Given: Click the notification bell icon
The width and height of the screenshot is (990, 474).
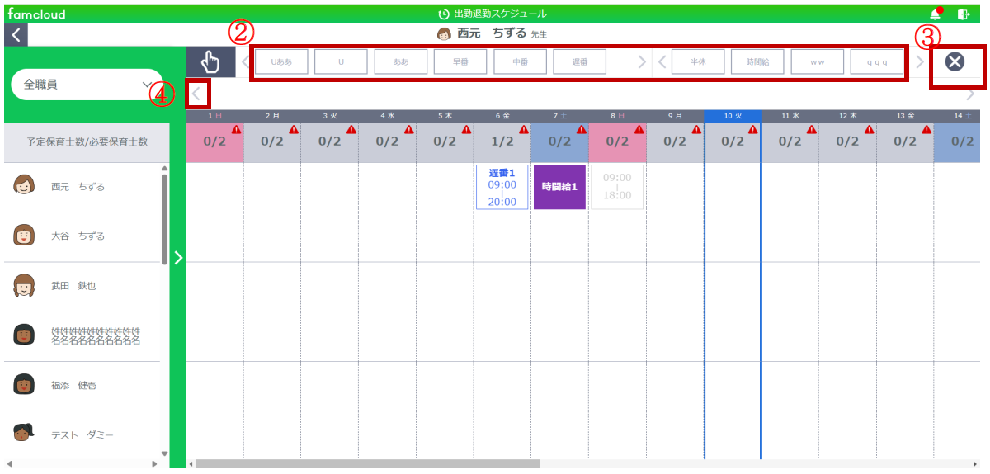Looking at the screenshot, I should click(936, 14).
